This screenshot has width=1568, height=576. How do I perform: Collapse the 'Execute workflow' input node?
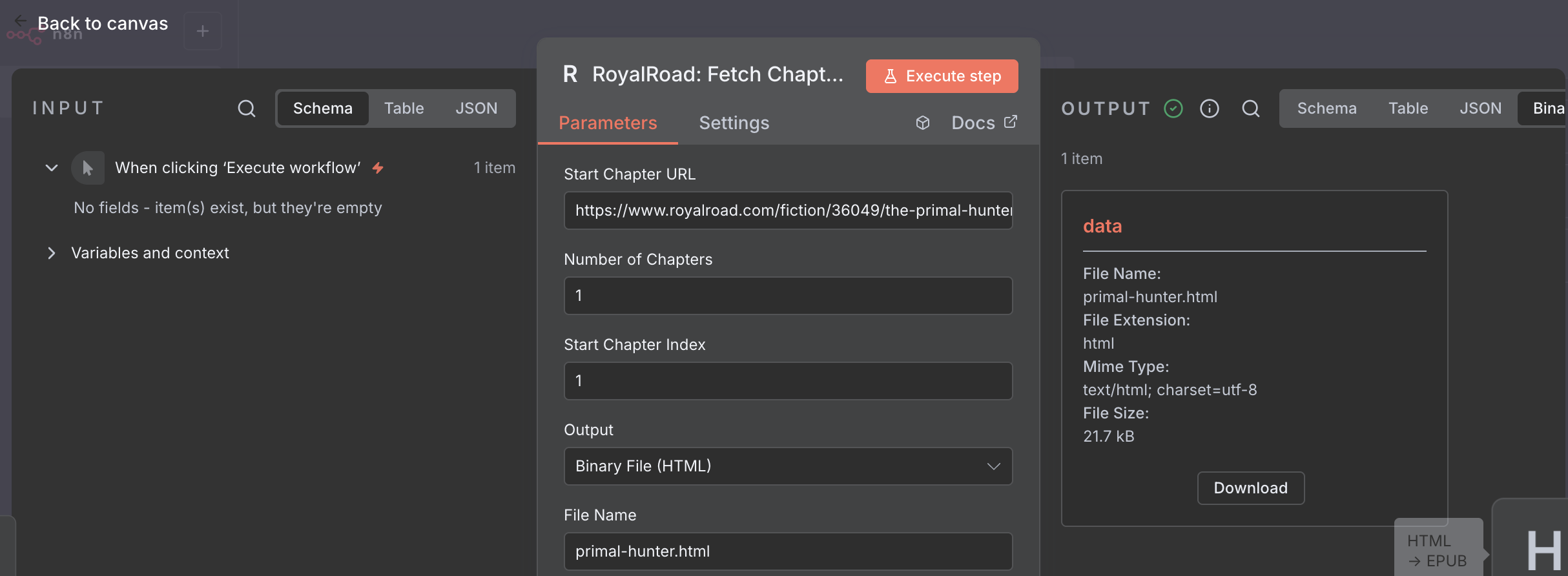(x=52, y=168)
